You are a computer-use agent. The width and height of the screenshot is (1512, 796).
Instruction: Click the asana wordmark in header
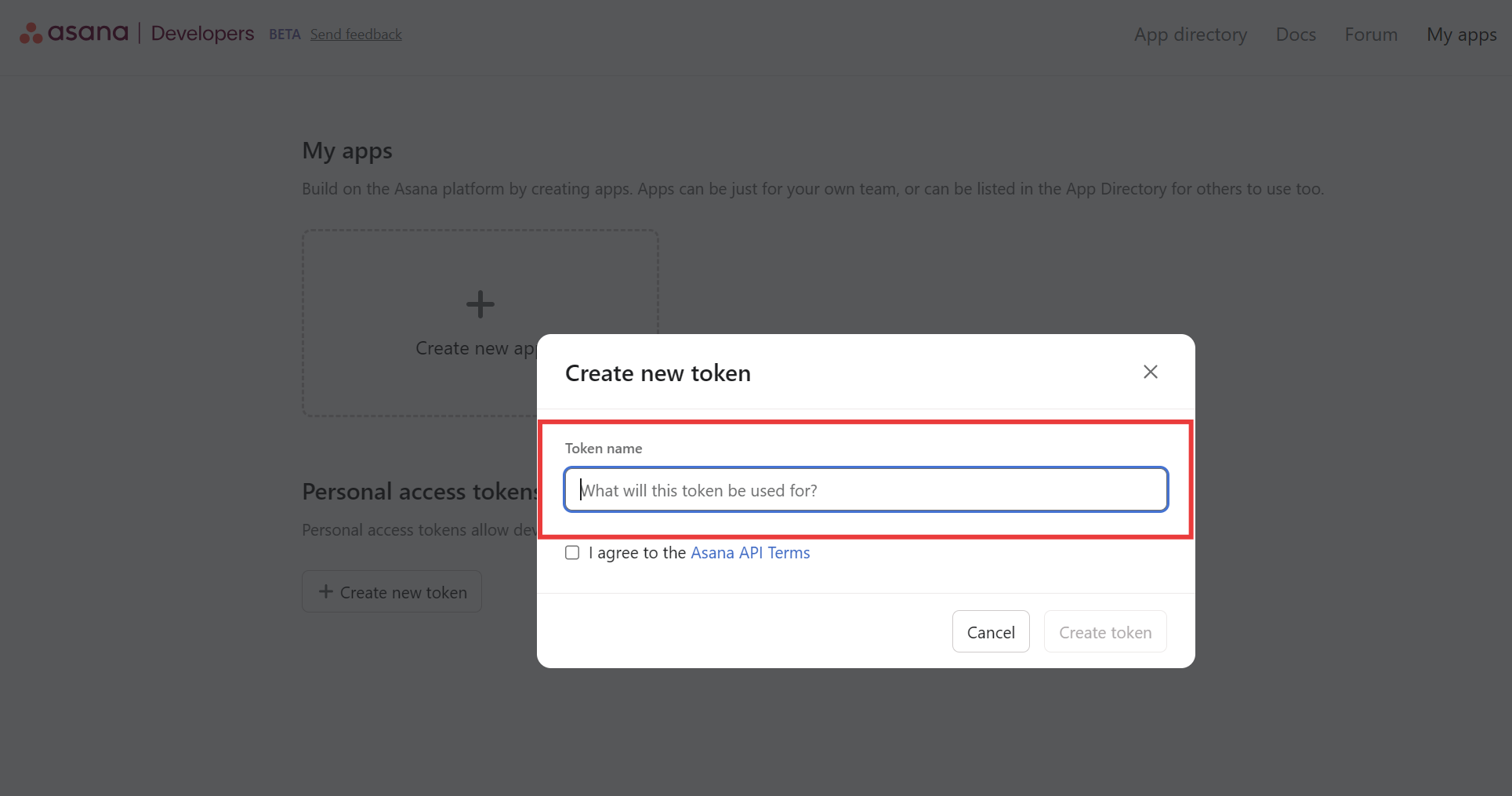pyautogui.click(x=88, y=33)
